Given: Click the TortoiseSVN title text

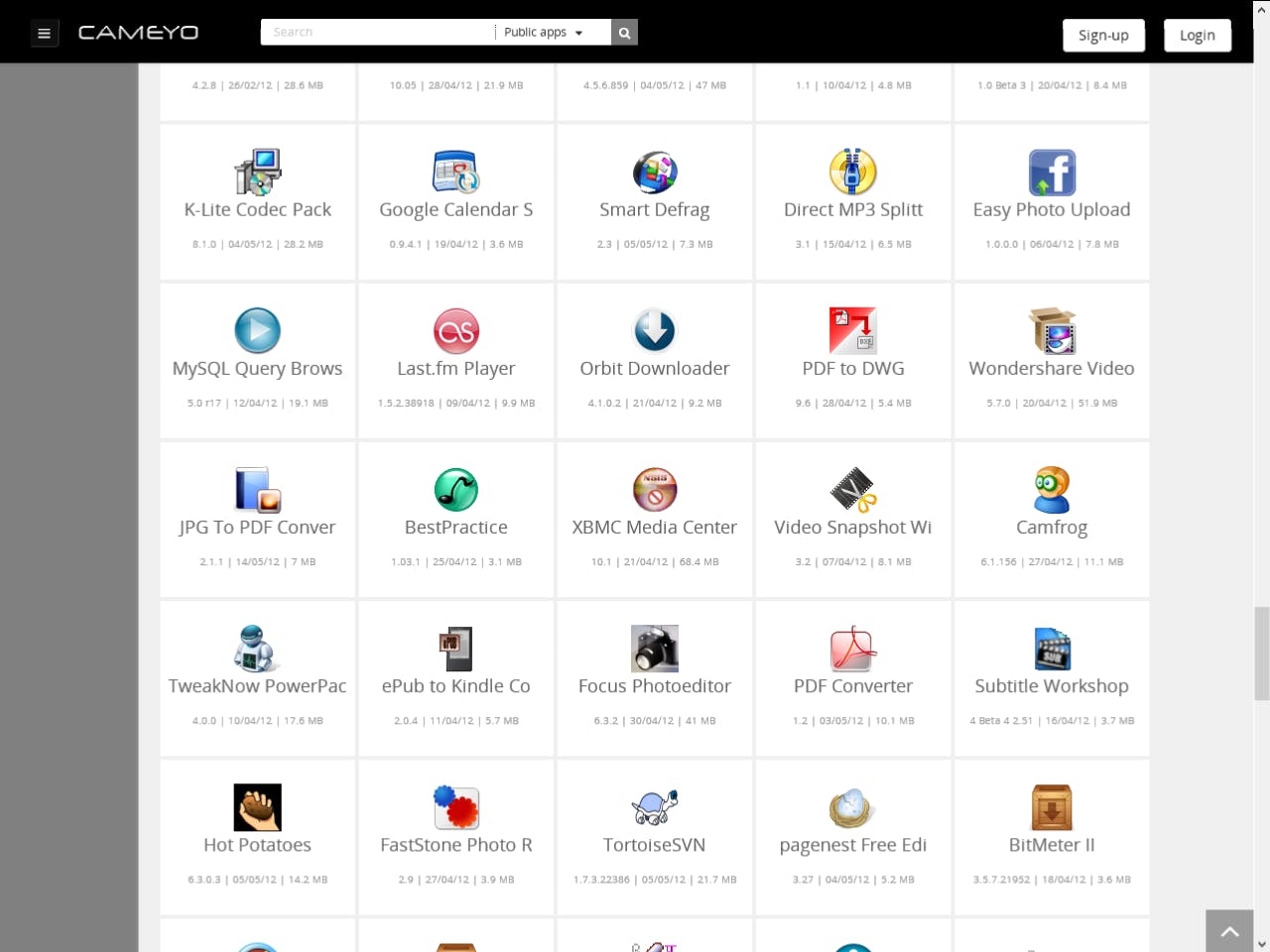Looking at the screenshot, I should pos(655,845).
